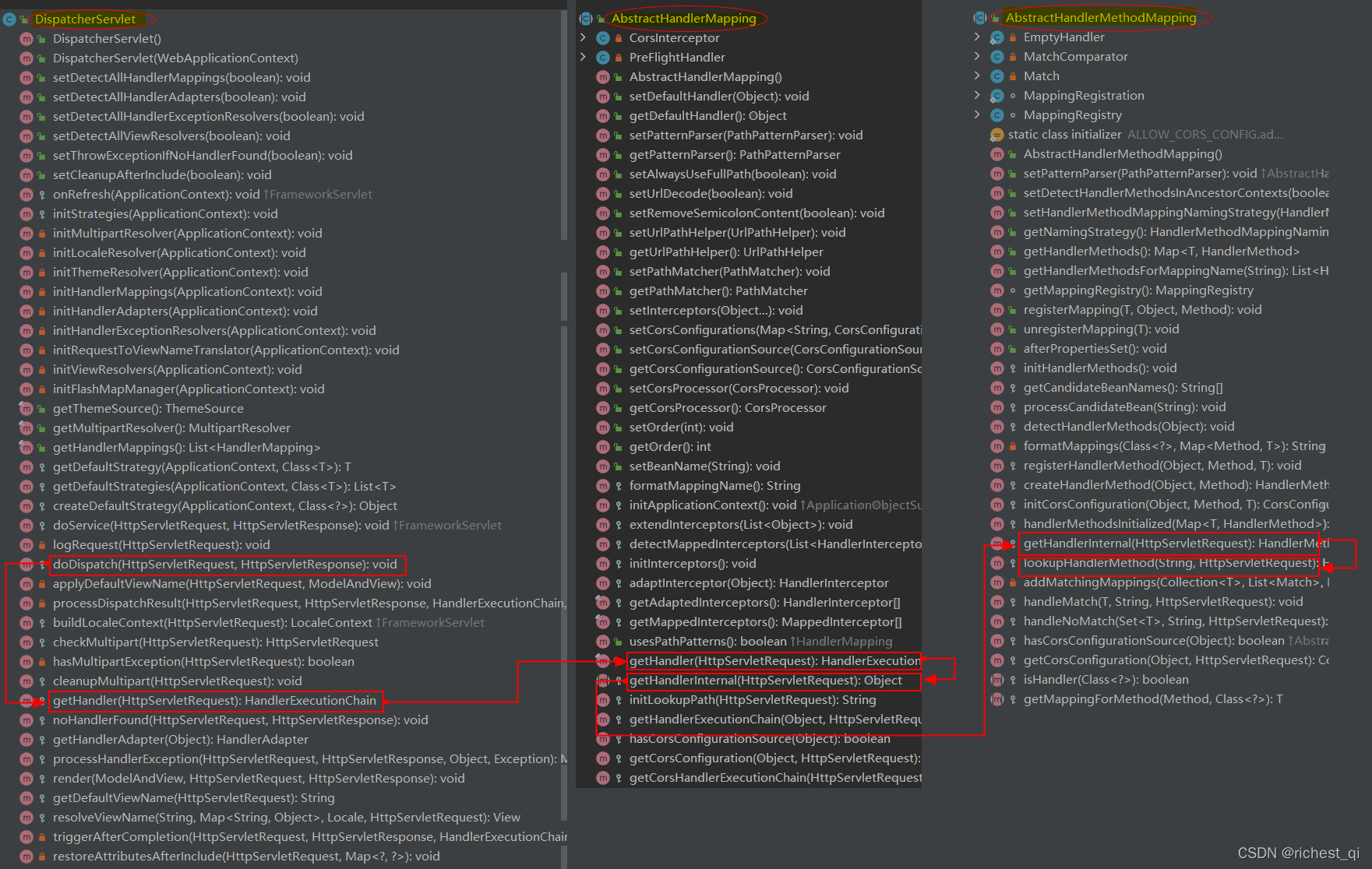
Task: Click method icon beside afterPropertiesSet(): void
Action: (x=996, y=349)
